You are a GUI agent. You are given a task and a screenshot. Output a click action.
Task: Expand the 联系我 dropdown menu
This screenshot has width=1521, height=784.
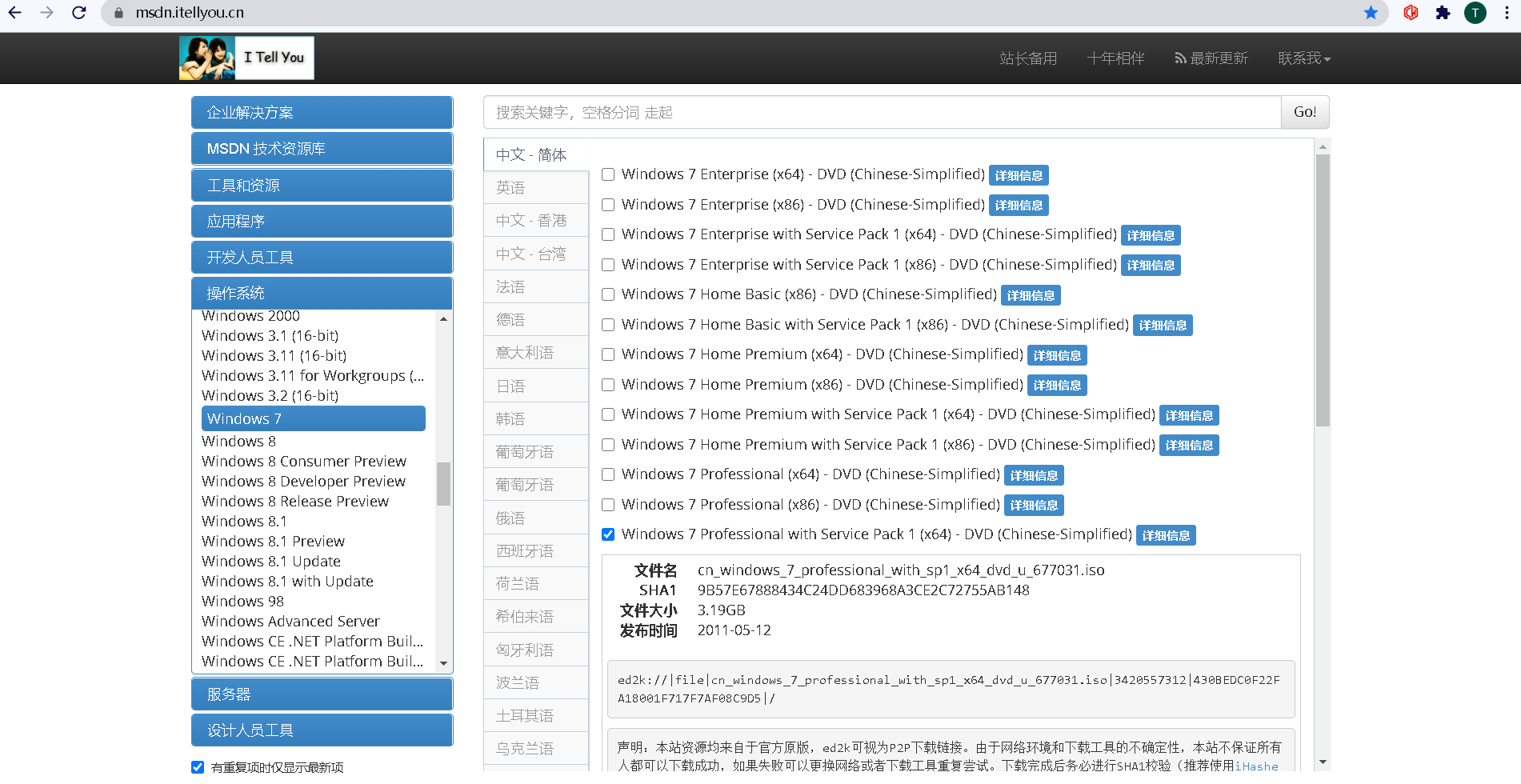[1304, 58]
